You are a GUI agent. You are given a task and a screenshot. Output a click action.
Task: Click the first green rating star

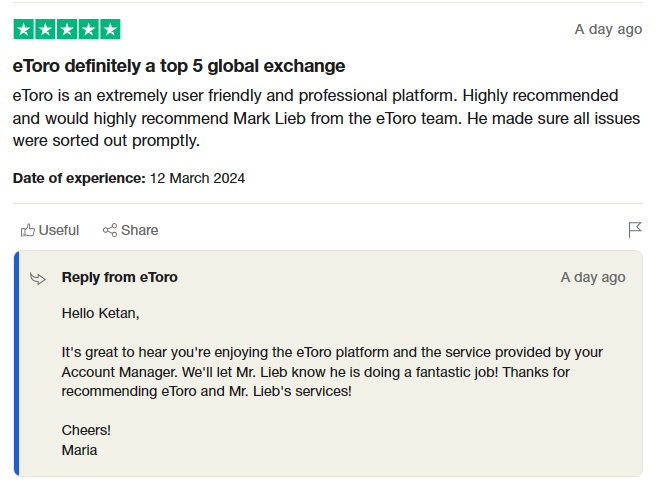(23, 29)
